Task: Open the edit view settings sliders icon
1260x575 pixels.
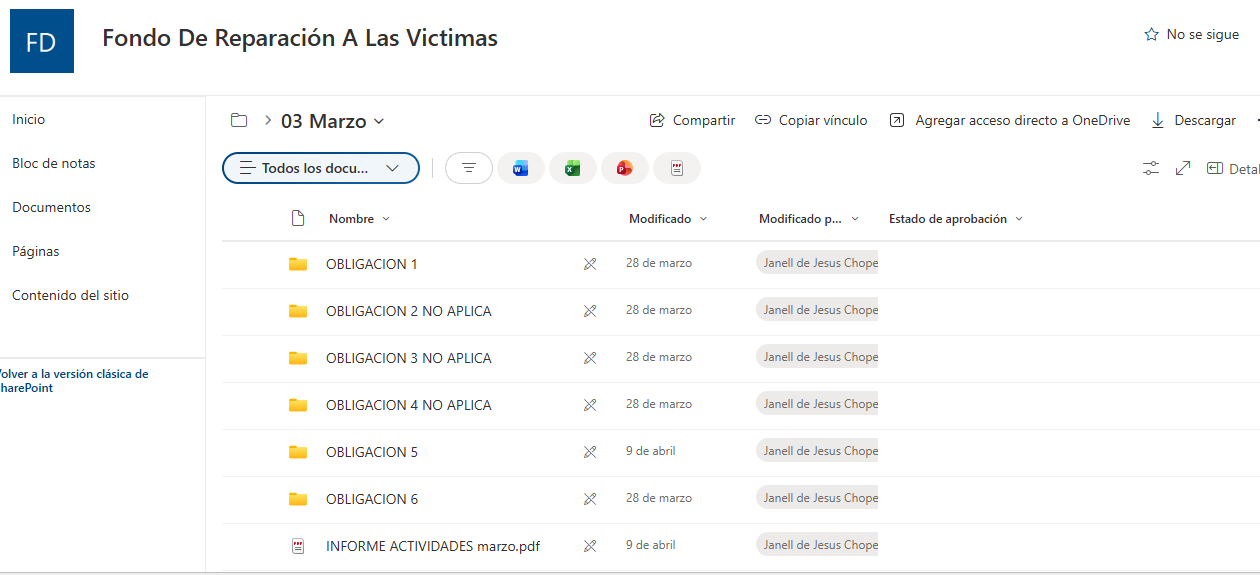Action: 1151,169
